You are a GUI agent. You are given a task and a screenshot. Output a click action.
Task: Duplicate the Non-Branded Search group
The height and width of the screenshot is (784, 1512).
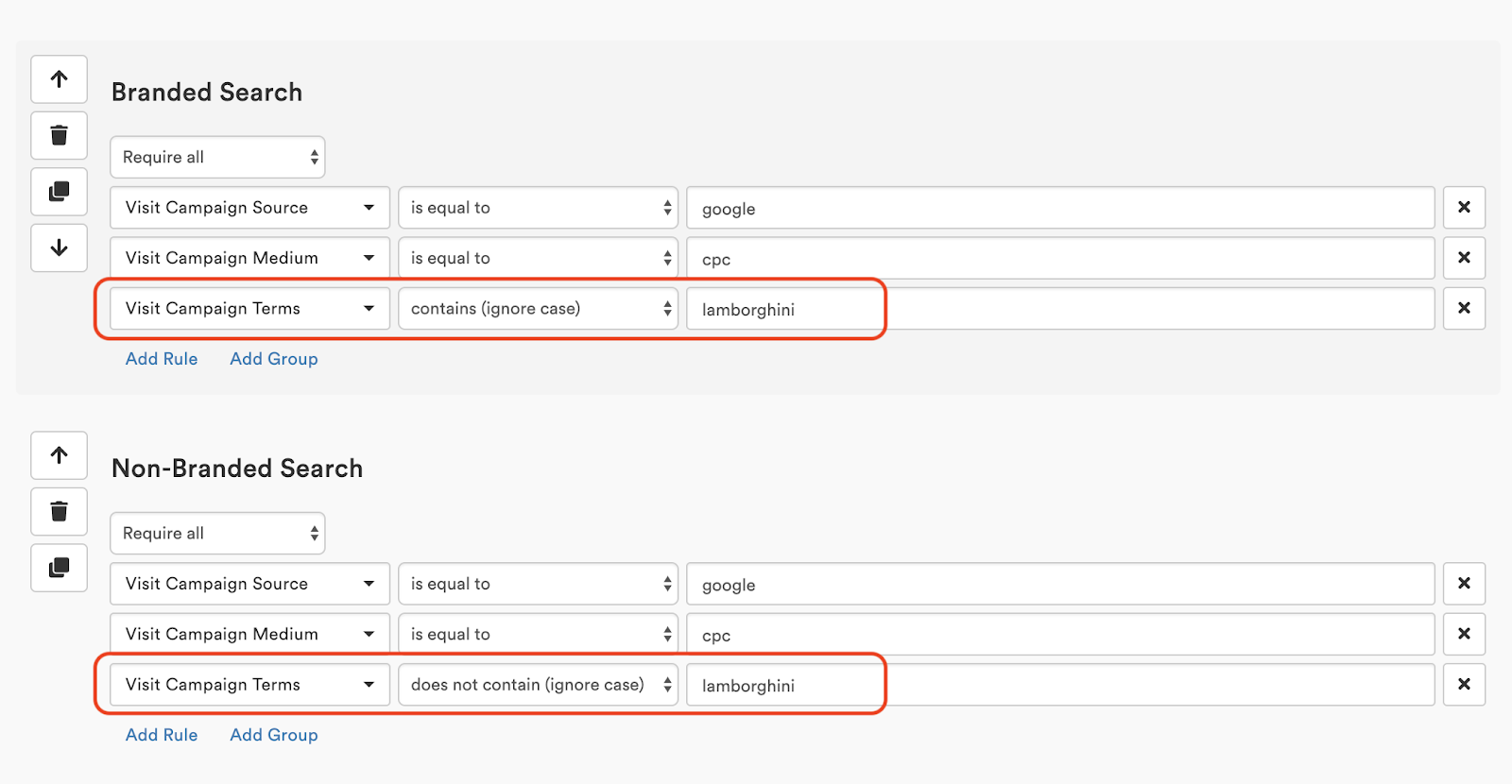(x=60, y=568)
